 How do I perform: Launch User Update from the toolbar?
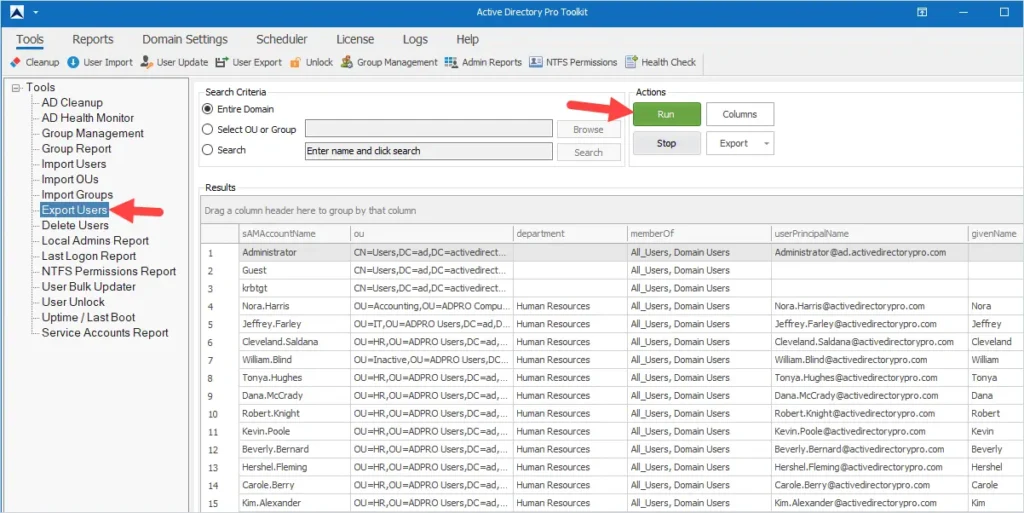pyautogui.click(x=174, y=62)
